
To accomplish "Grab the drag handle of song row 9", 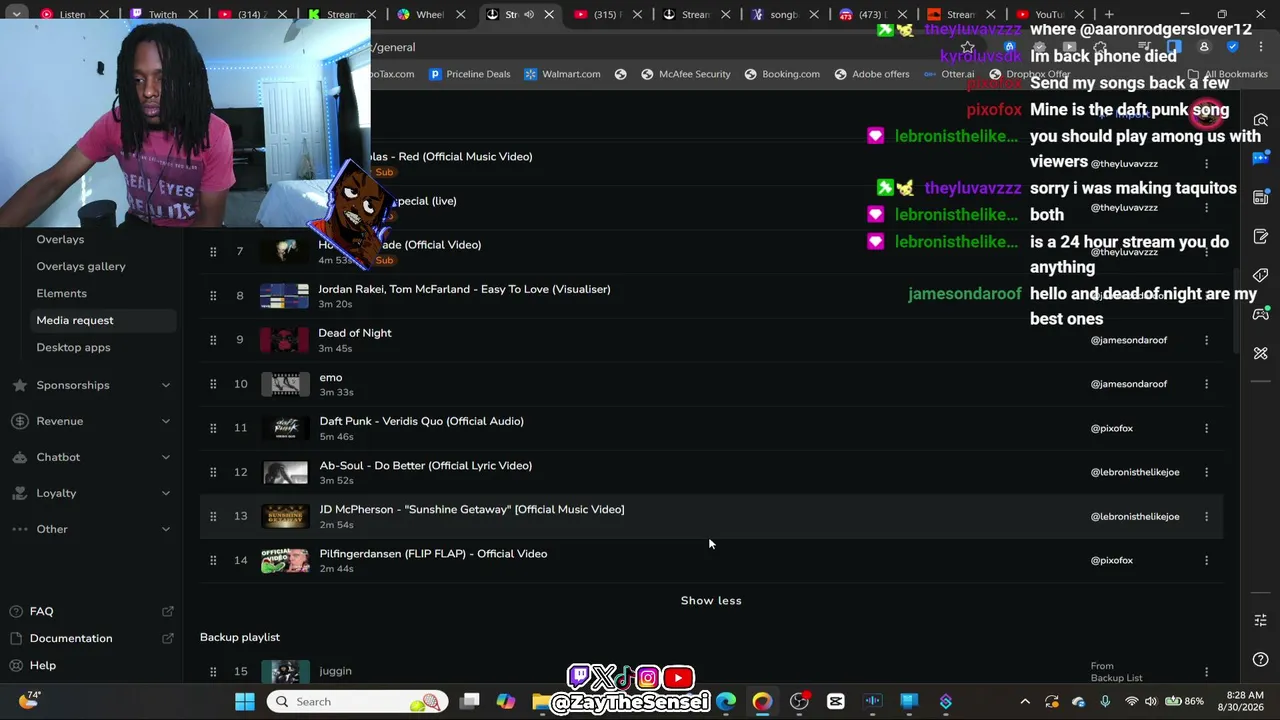I will [x=213, y=340].
